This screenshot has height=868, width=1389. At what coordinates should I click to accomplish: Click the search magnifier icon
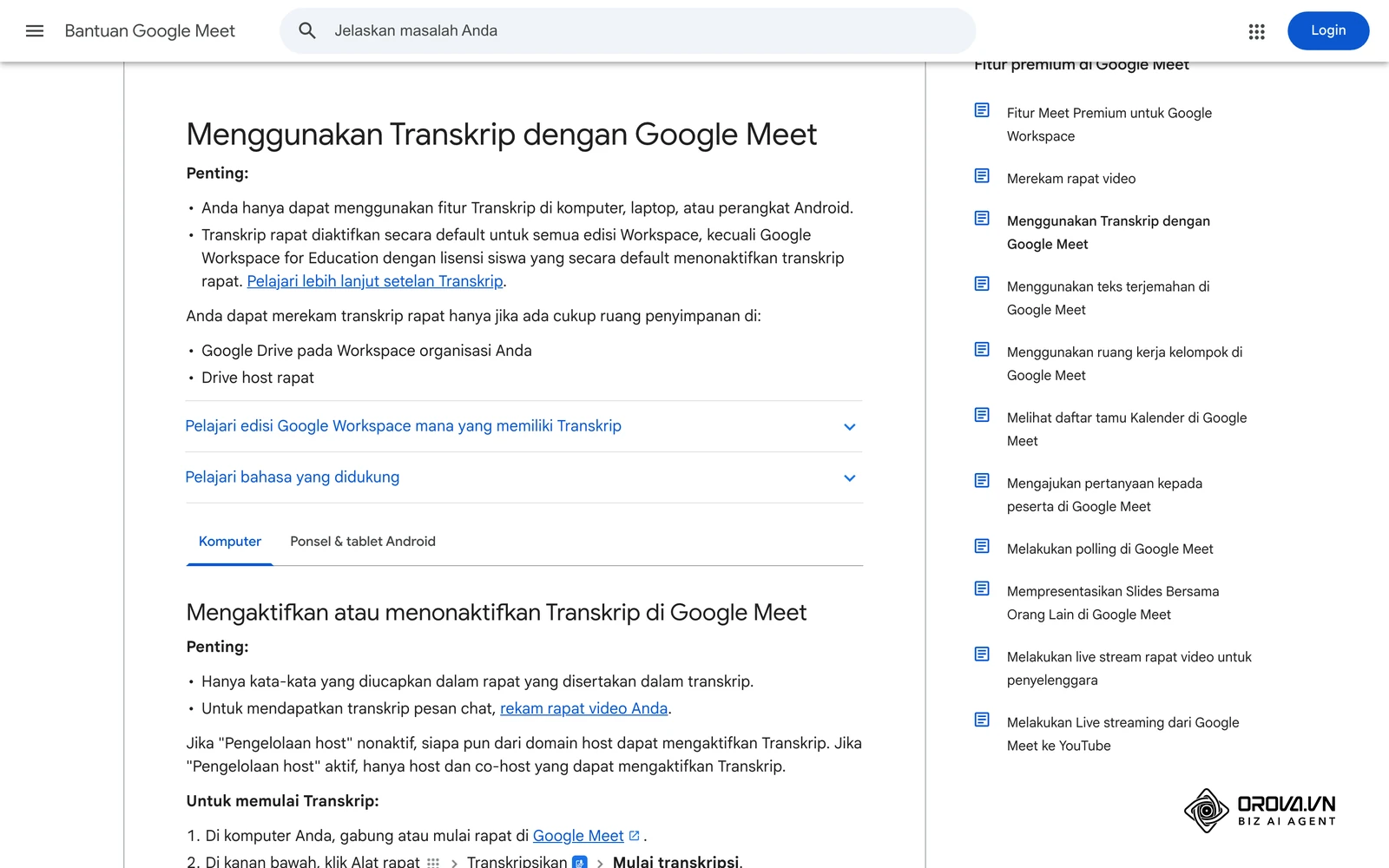(x=307, y=31)
